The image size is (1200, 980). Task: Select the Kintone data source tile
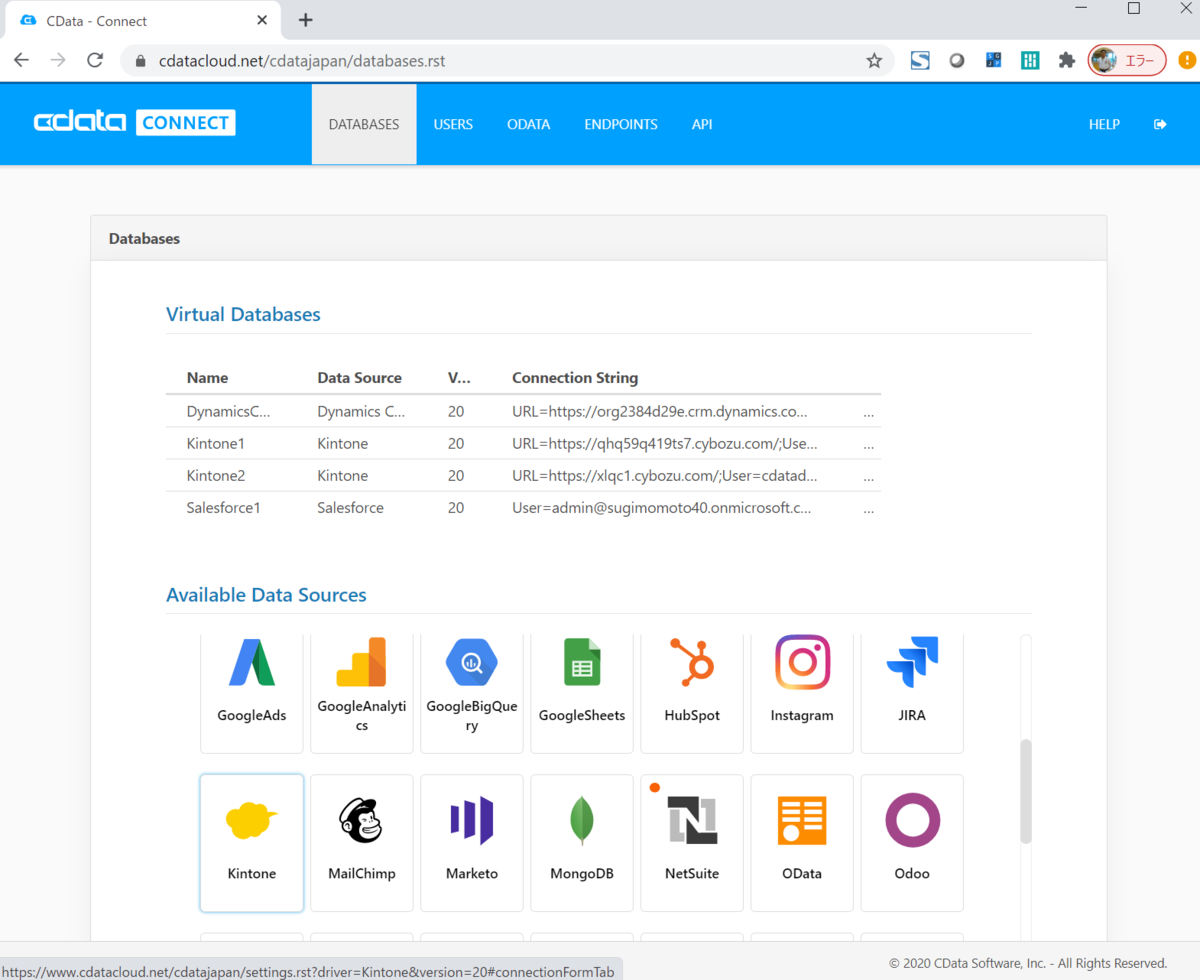tap(252, 843)
